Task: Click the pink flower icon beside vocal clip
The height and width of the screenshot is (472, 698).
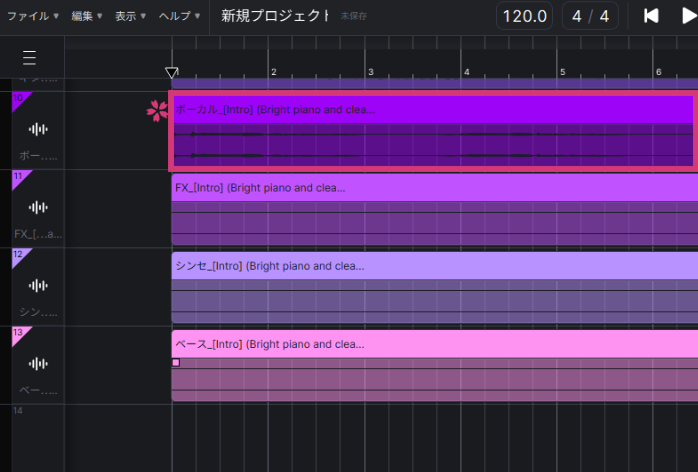Action: click(x=157, y=111)
